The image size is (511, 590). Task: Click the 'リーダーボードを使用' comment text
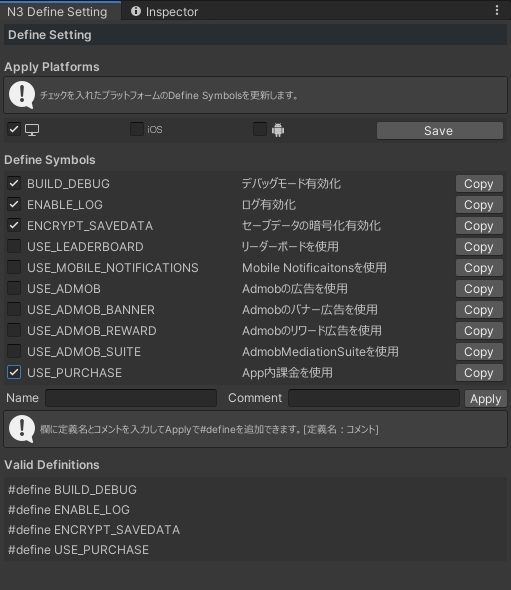pyautogui.click(x=290, y=246)
